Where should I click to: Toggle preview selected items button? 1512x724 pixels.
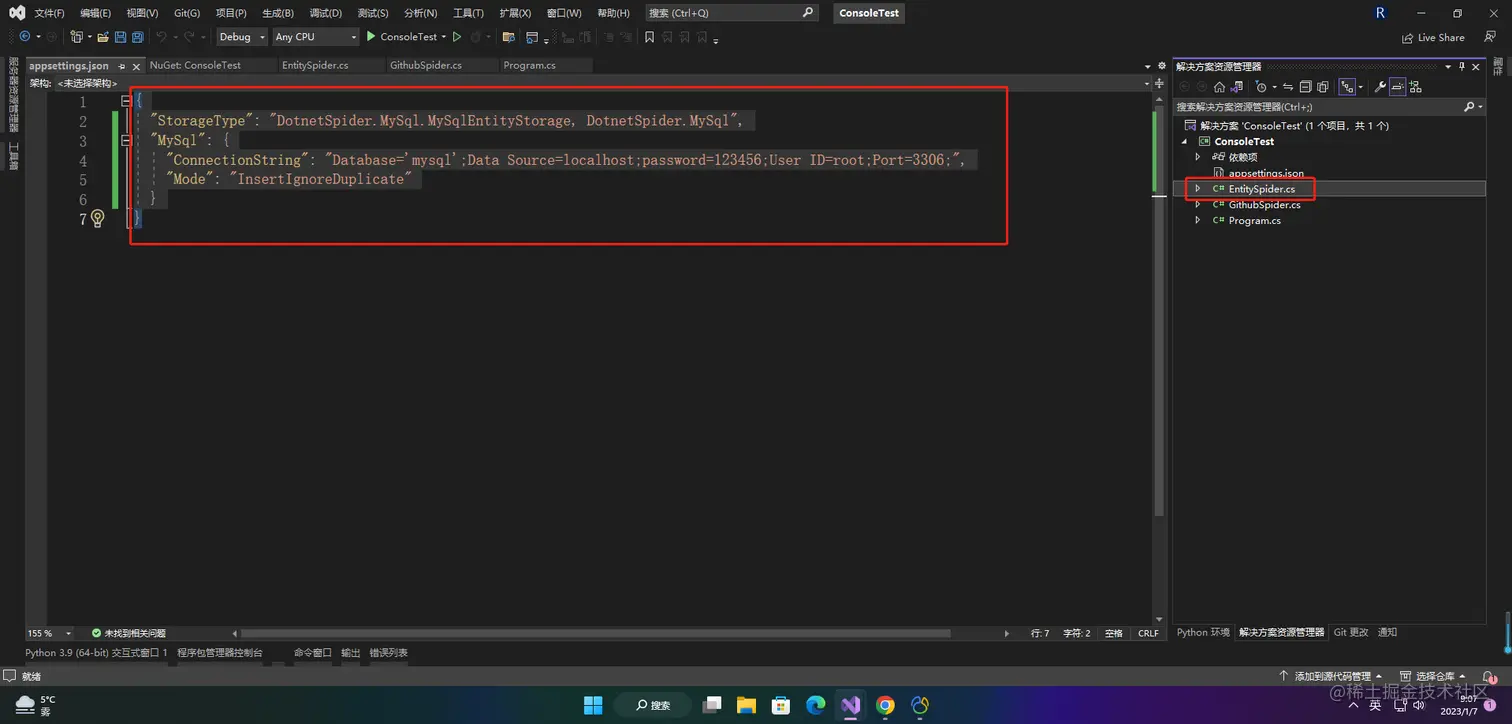click(x=1397, y=87)
